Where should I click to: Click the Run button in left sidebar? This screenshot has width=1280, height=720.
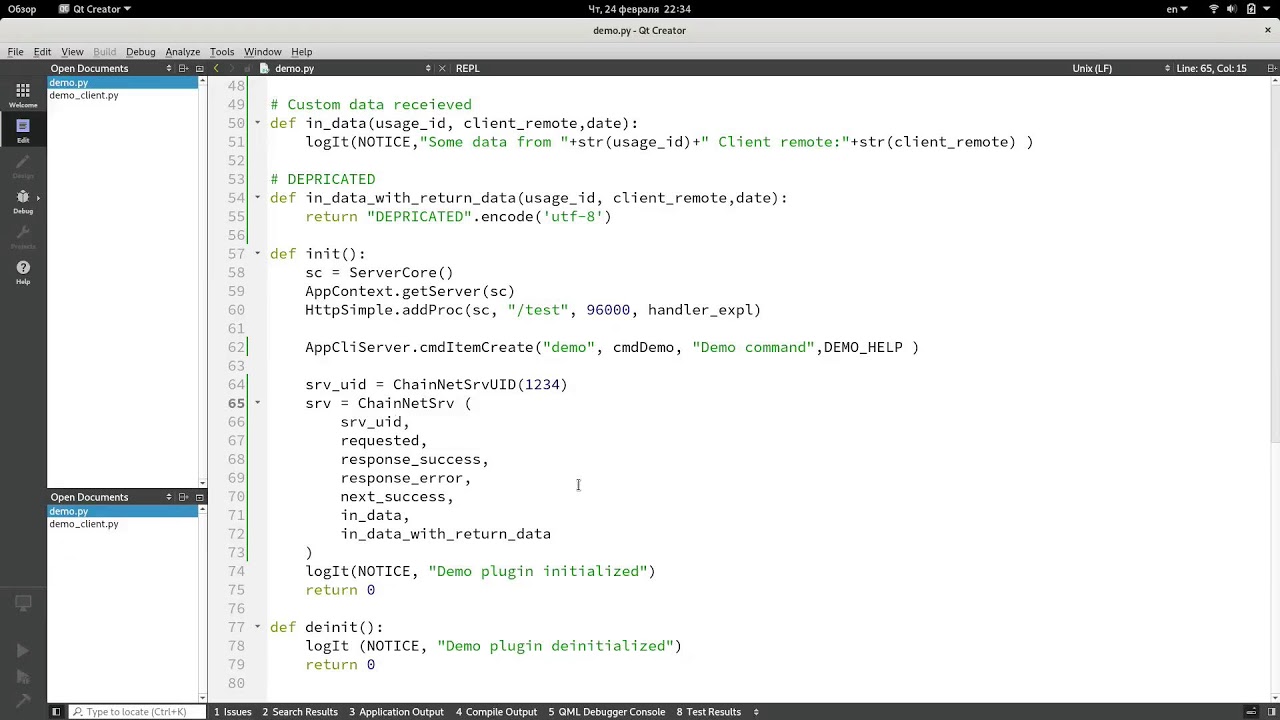(23, 650)
